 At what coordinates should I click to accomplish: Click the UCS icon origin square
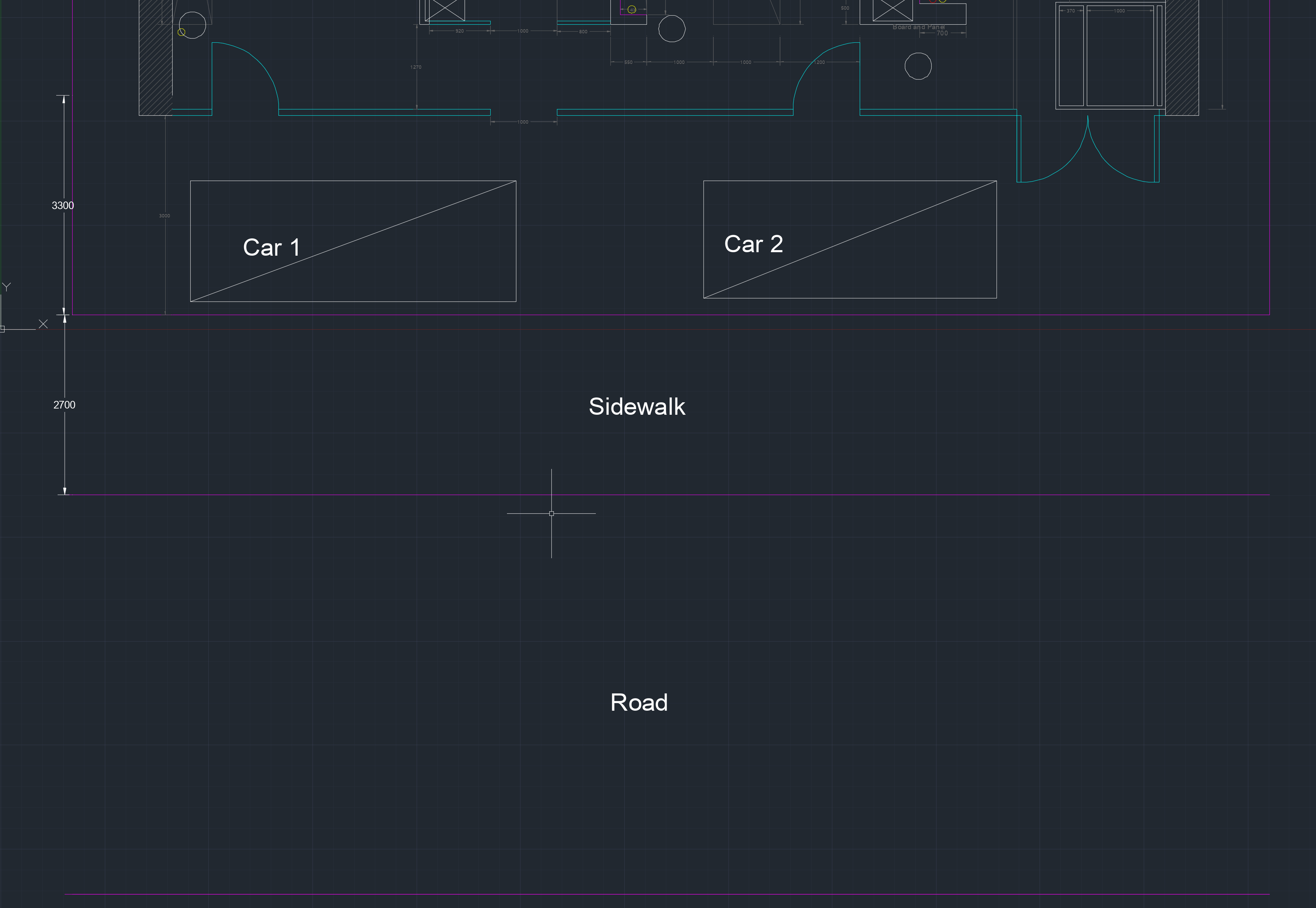[2, 329]
